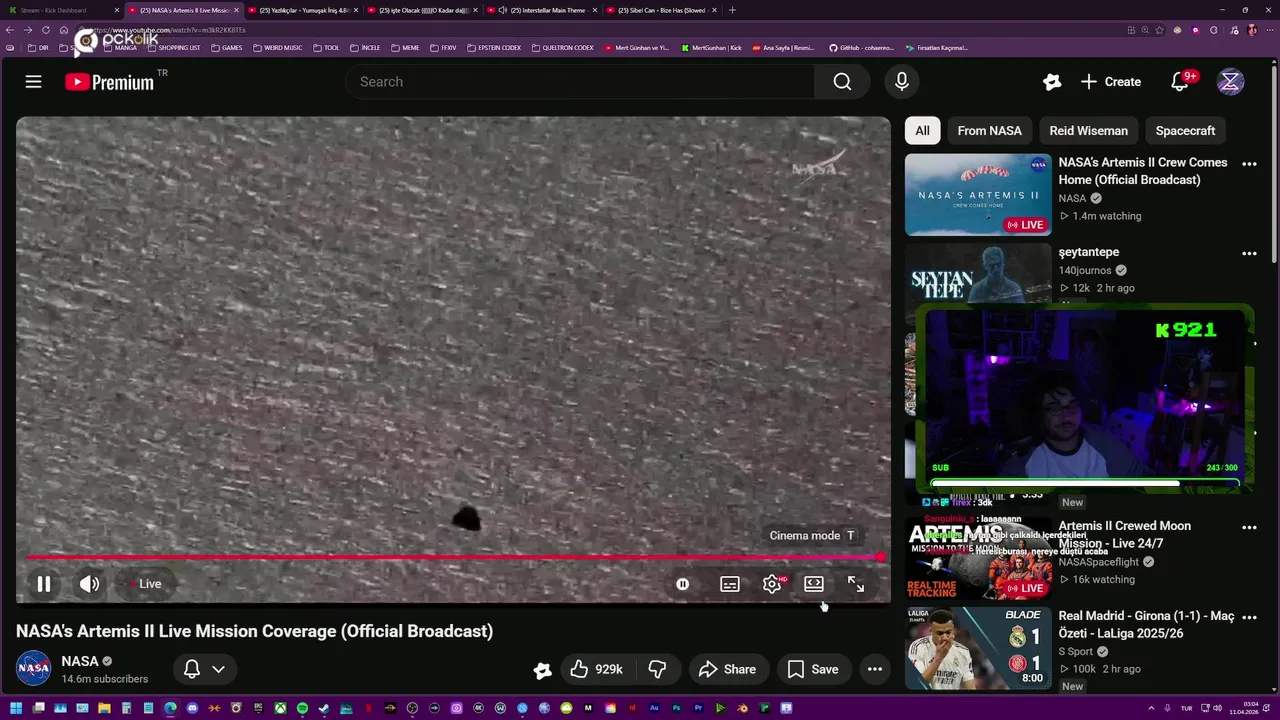Toggle Cinema mode in player

tap(814, 584)
